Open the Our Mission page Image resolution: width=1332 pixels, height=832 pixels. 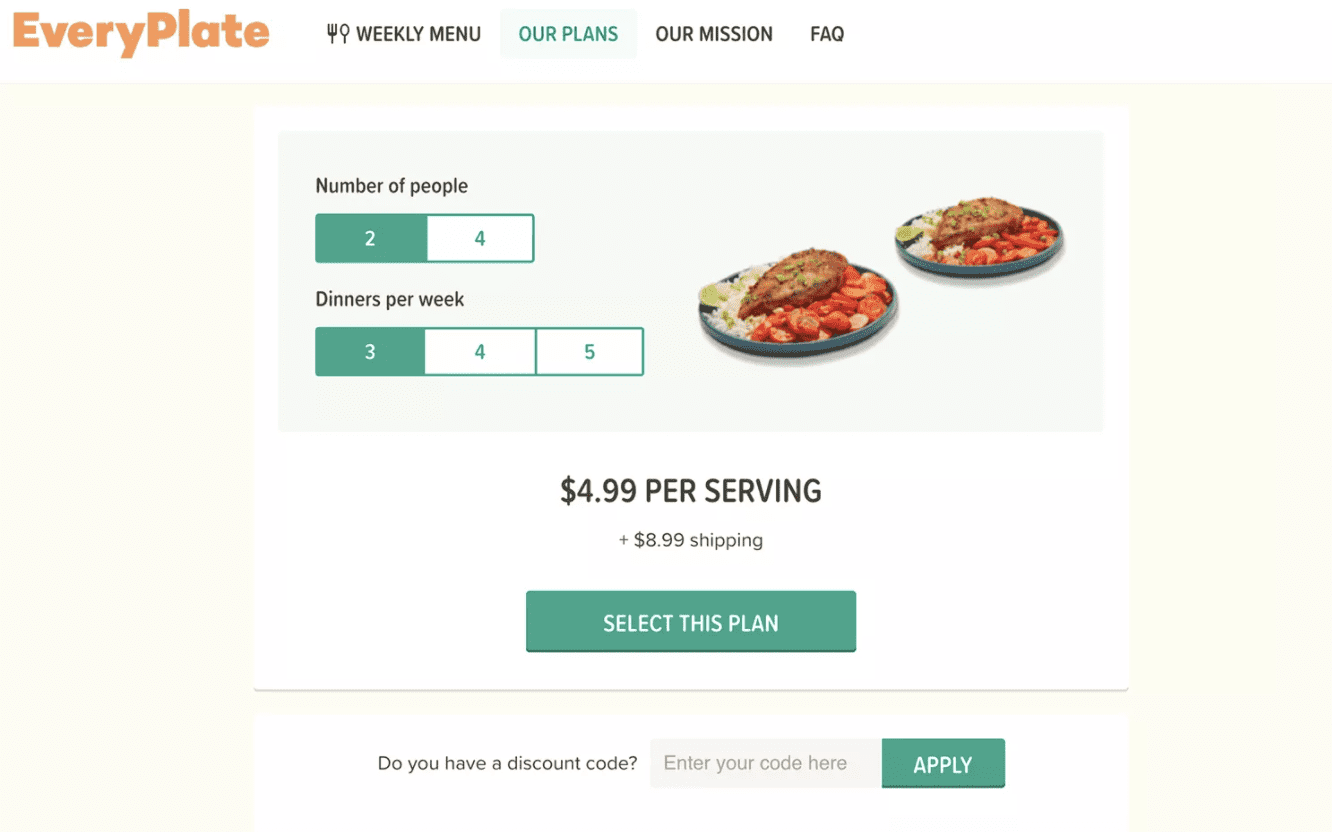point(714,34)
